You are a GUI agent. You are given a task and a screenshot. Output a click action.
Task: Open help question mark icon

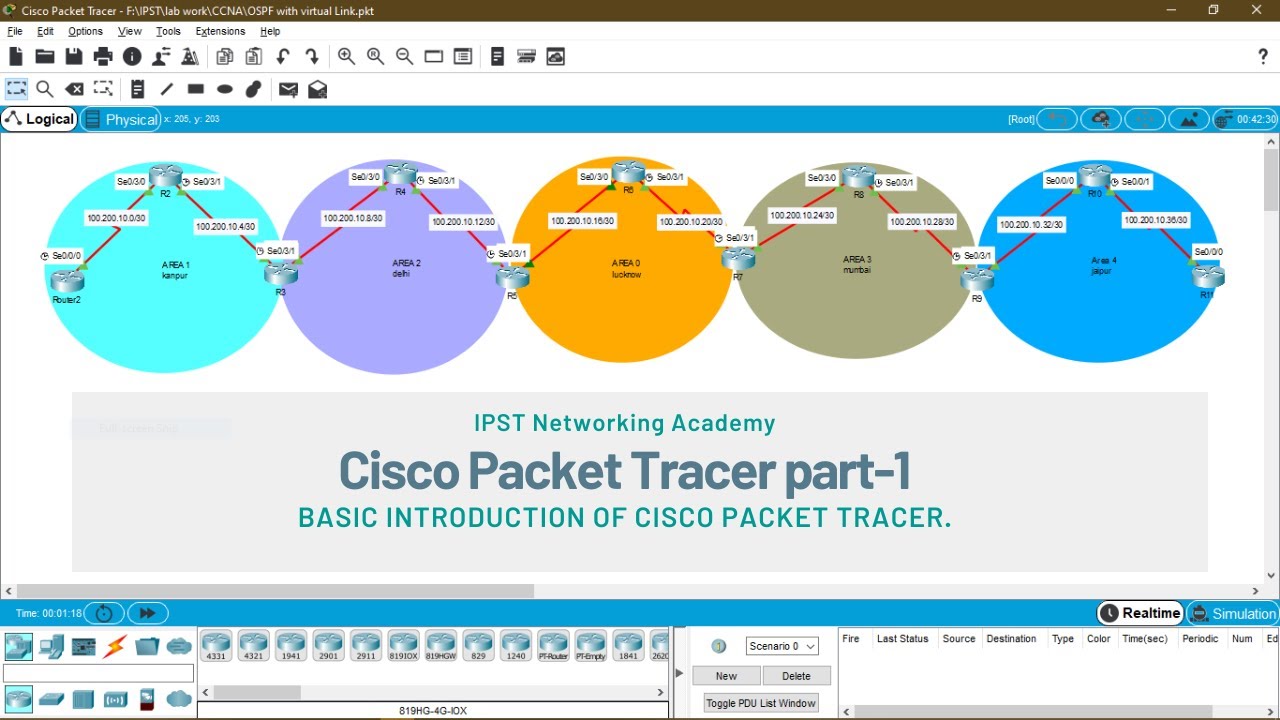point(1263,57)
